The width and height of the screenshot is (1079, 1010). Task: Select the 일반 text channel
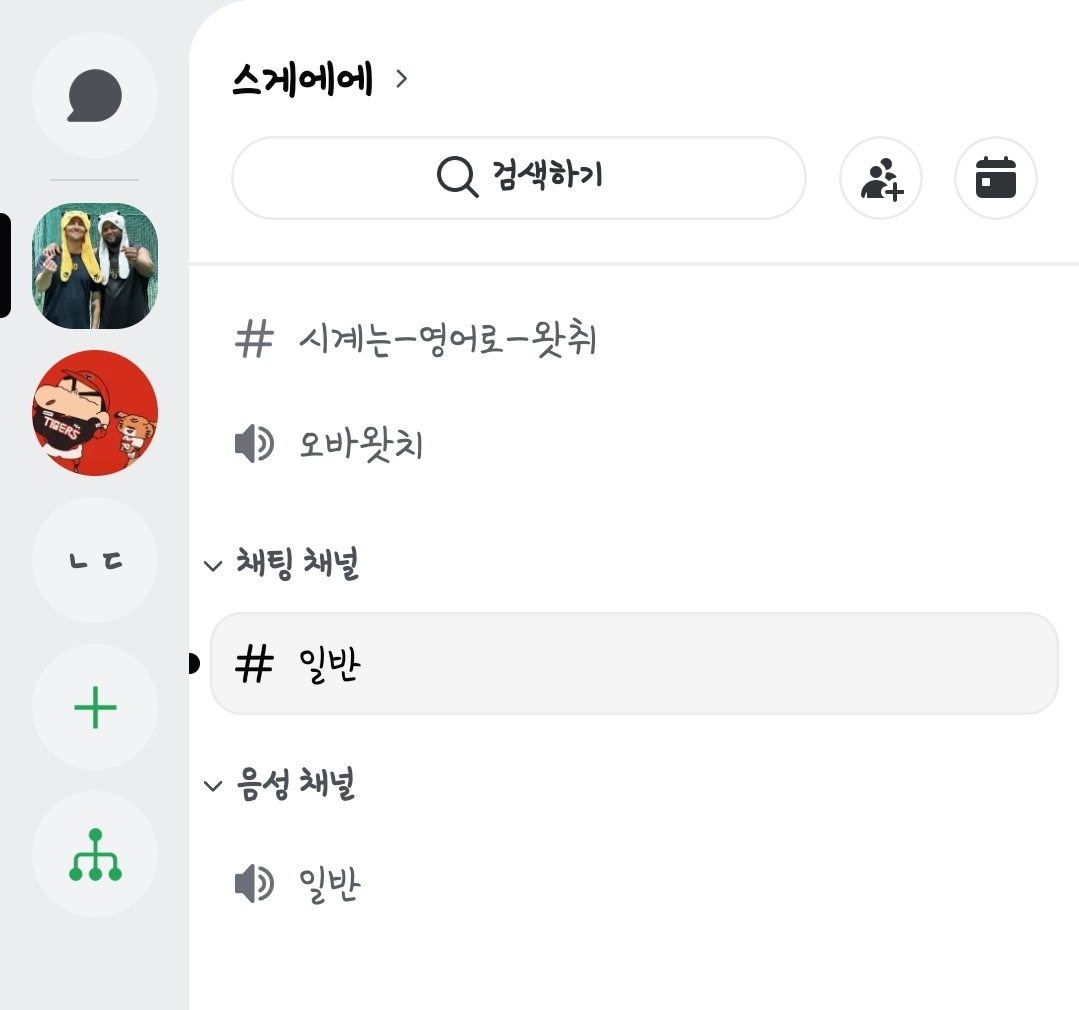[634, 664]
